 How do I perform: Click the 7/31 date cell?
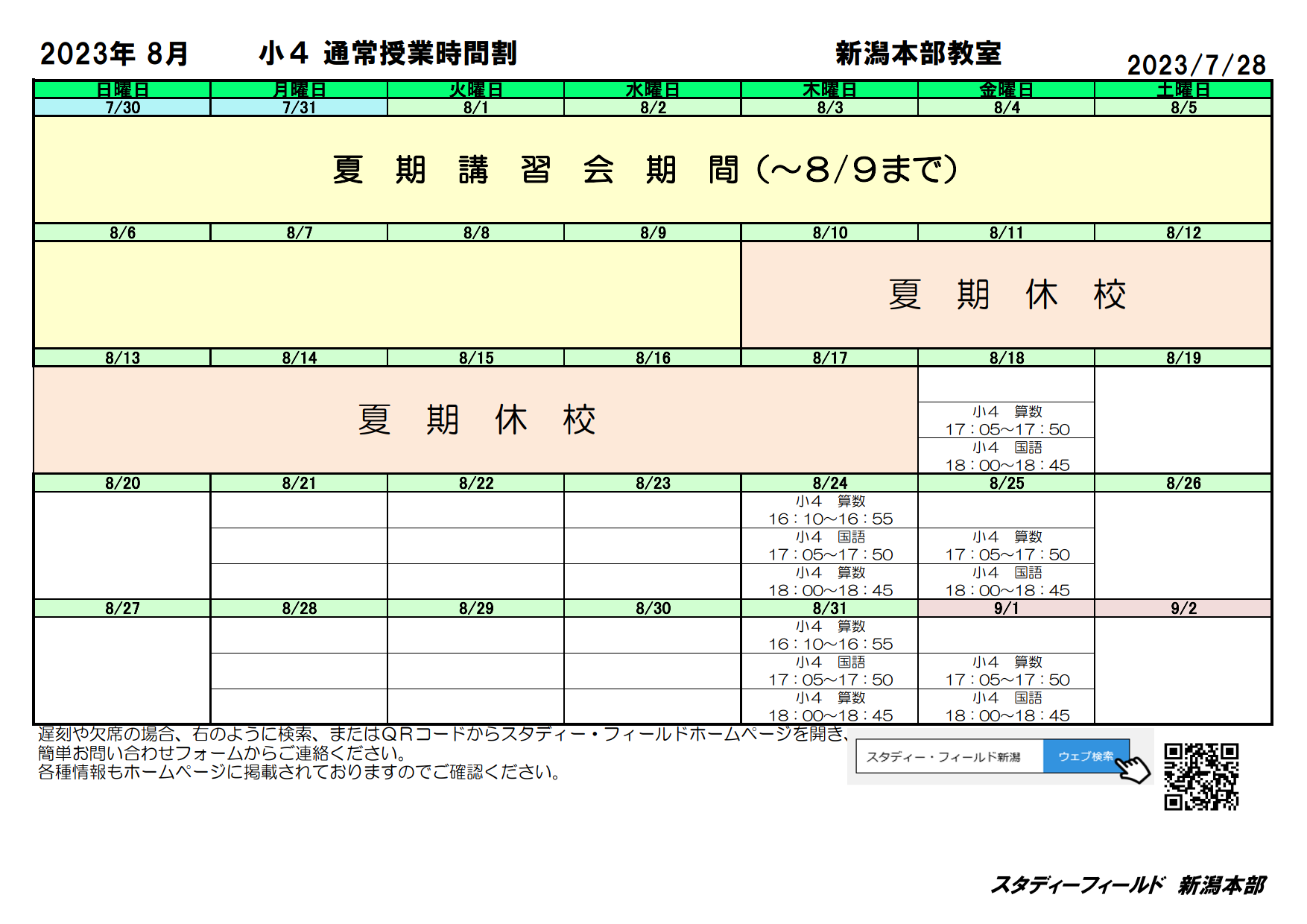299,107
